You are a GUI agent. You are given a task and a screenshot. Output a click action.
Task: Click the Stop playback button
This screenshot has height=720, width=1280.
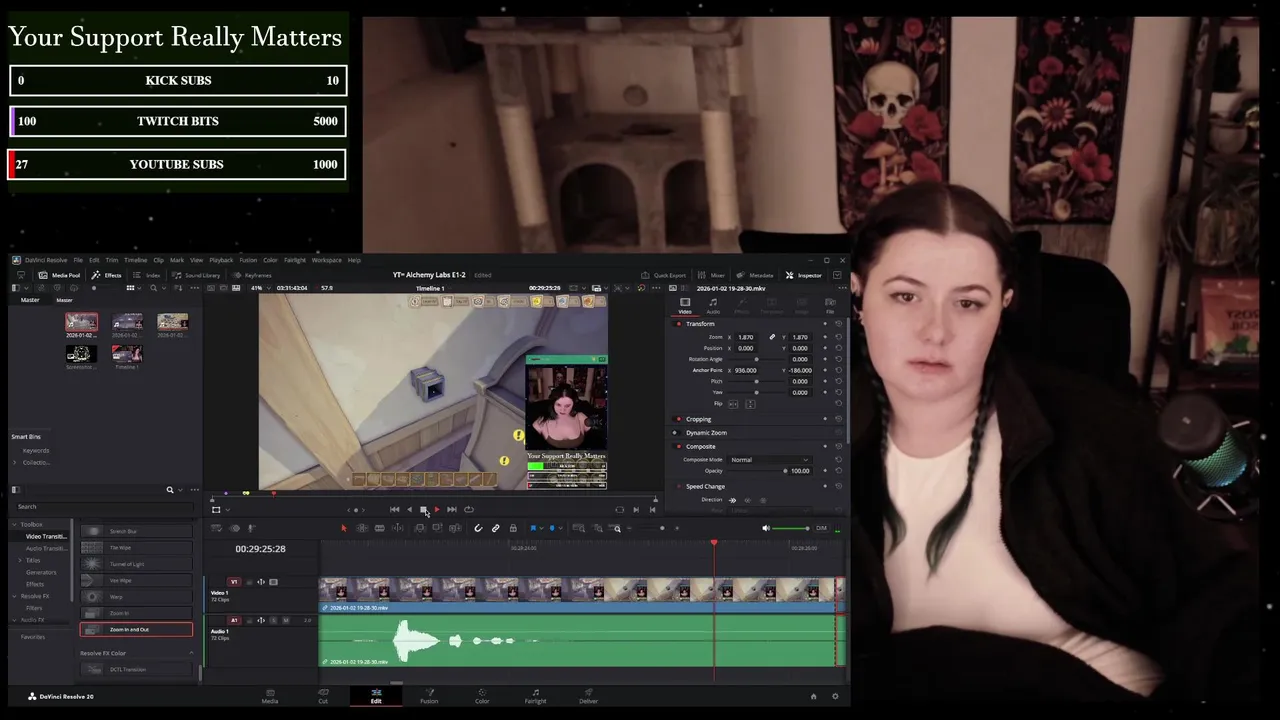423,509
